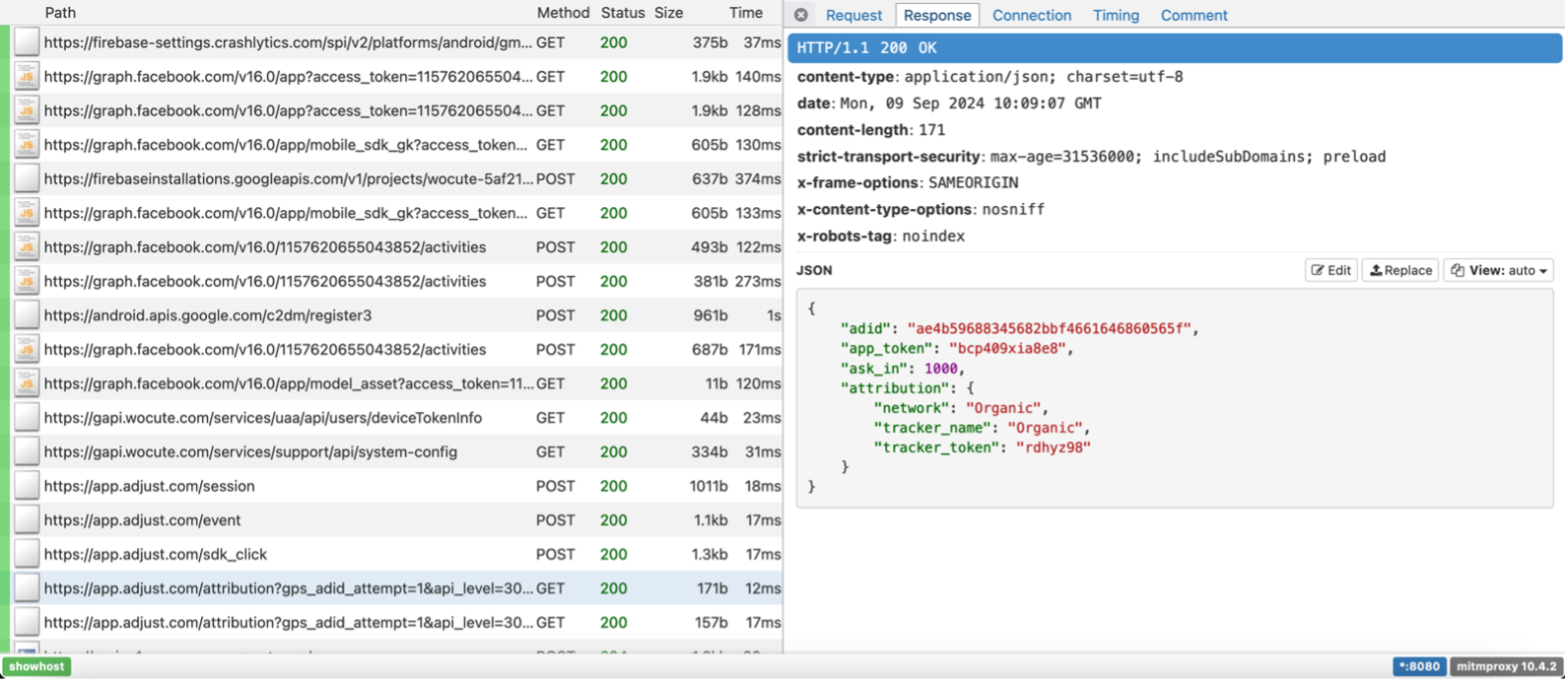Screen dimensions: 1568x683
Task: Open the Comment tab
Action: (1193, 15)
